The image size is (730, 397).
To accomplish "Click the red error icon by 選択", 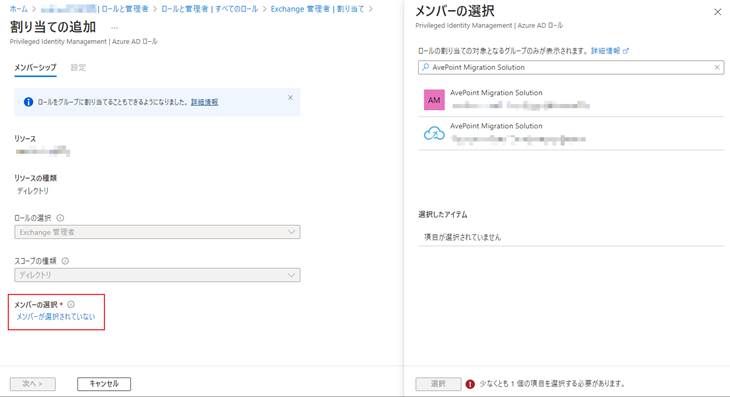I will click(x=470, y=384).
